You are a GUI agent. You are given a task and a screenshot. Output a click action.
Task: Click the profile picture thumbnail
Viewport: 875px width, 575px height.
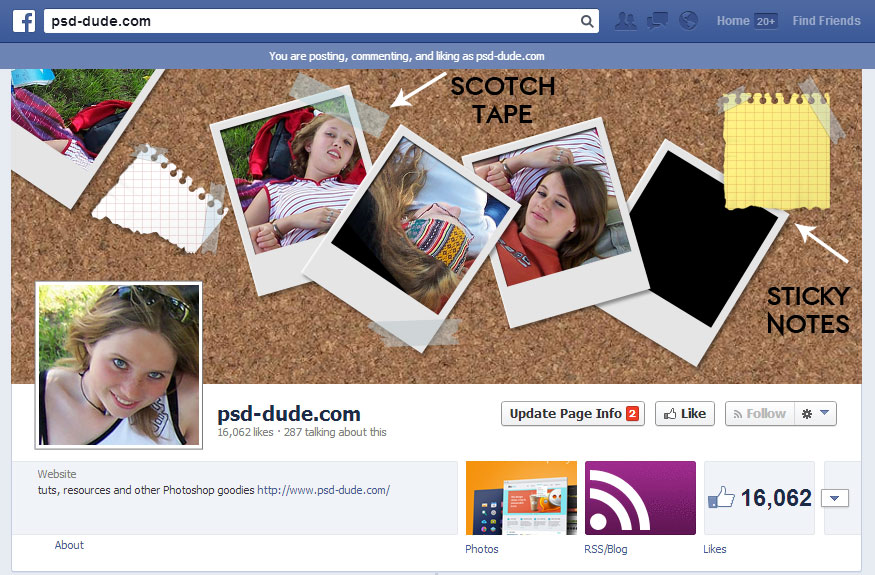[x=119, y=364]
